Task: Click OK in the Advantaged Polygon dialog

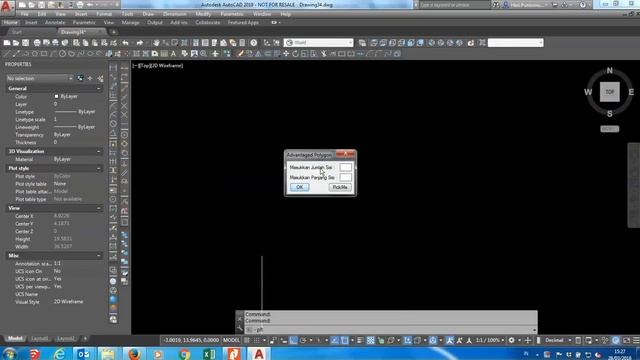Action: 299,187
